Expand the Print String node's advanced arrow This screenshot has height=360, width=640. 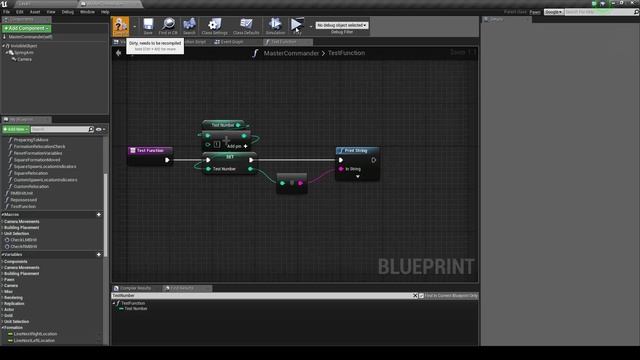(x=358, y=177)
